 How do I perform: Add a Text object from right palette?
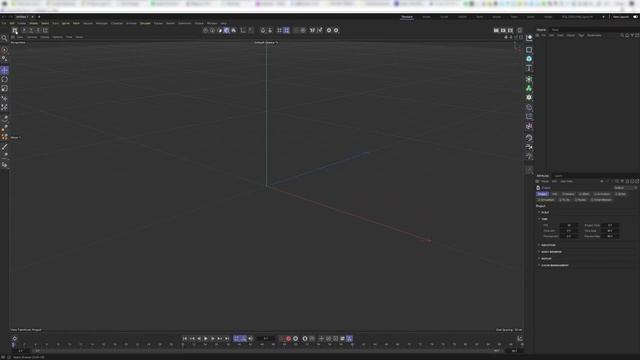point(529,68)
